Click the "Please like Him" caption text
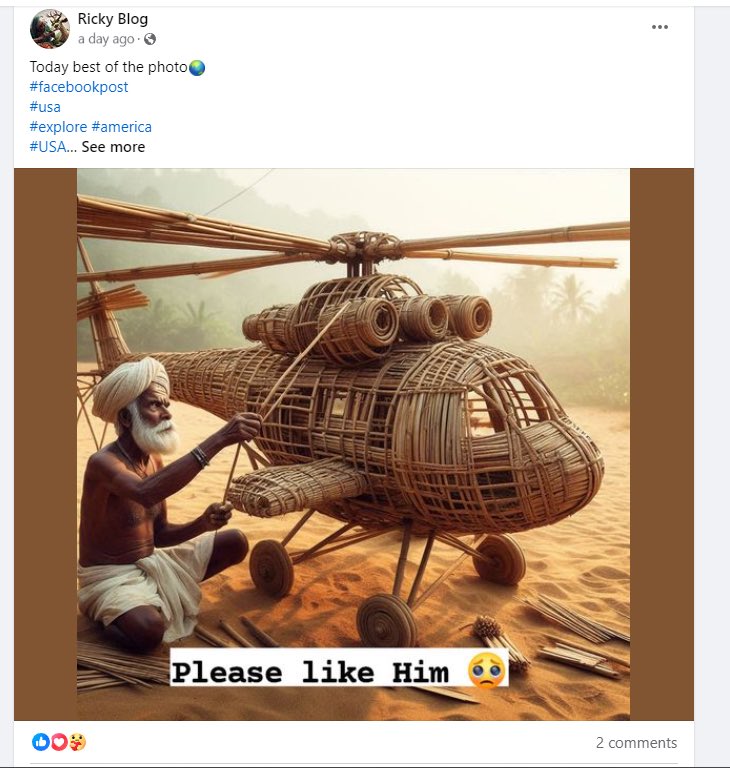This screenshot has height=768, width=730. pos(312,671)
